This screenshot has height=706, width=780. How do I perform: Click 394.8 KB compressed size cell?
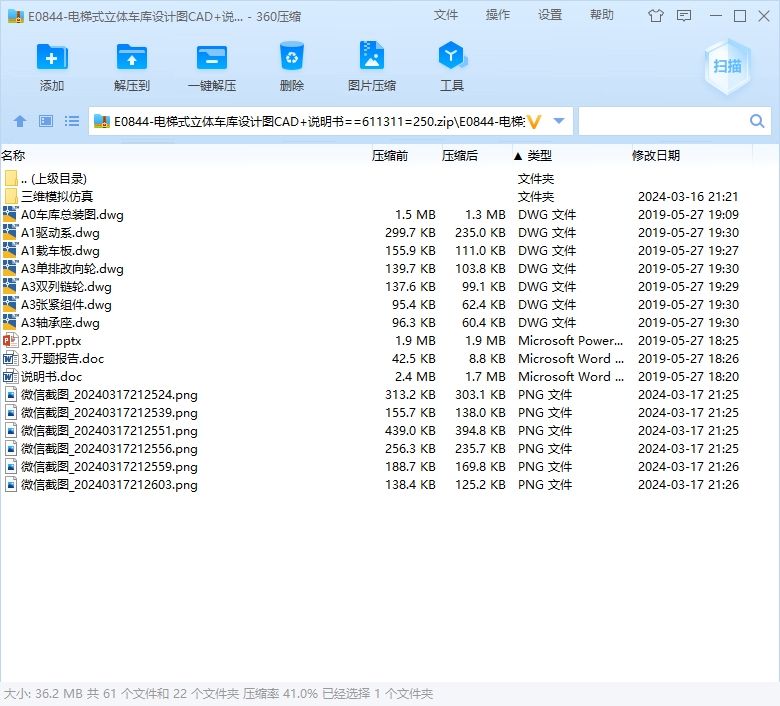pyautogui.click(x=480, y=430)
